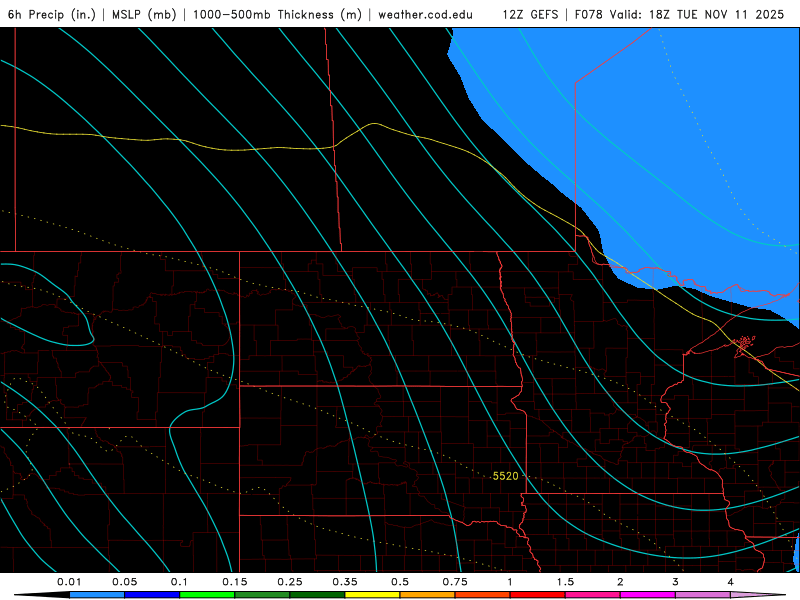
Task: Click the '6h Precip (in.)' title text
Action: [x=52, y=14]
